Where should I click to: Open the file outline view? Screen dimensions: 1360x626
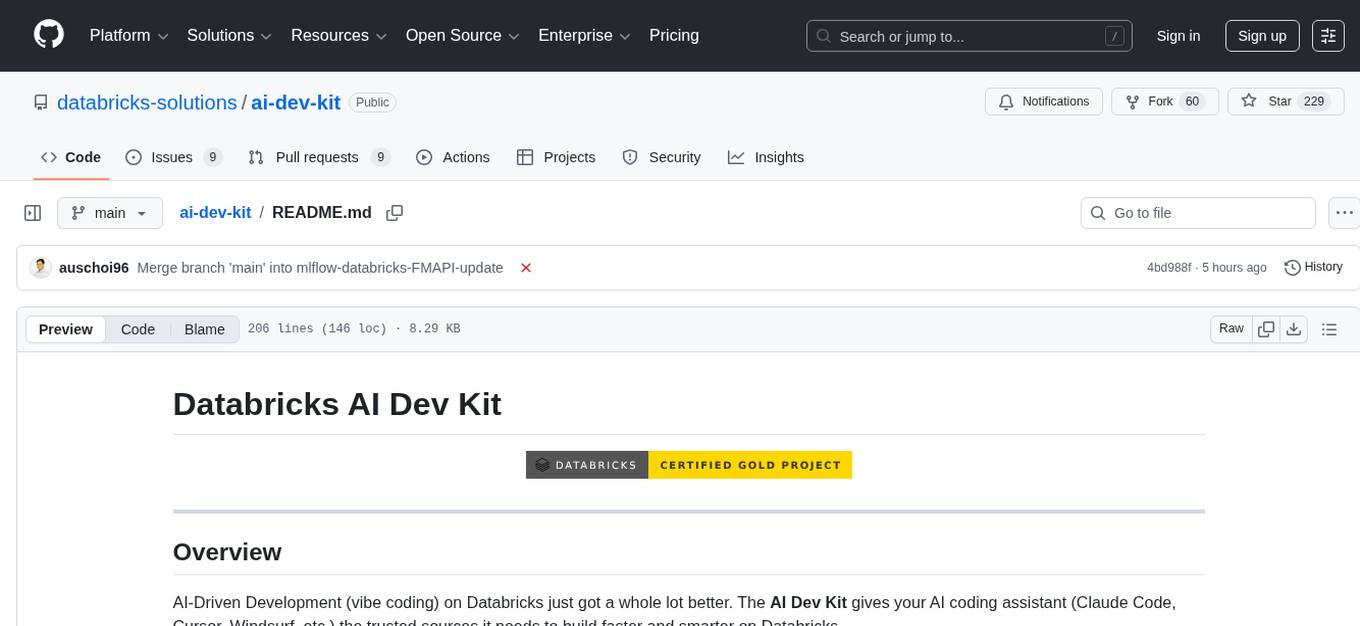point(1330,328)
